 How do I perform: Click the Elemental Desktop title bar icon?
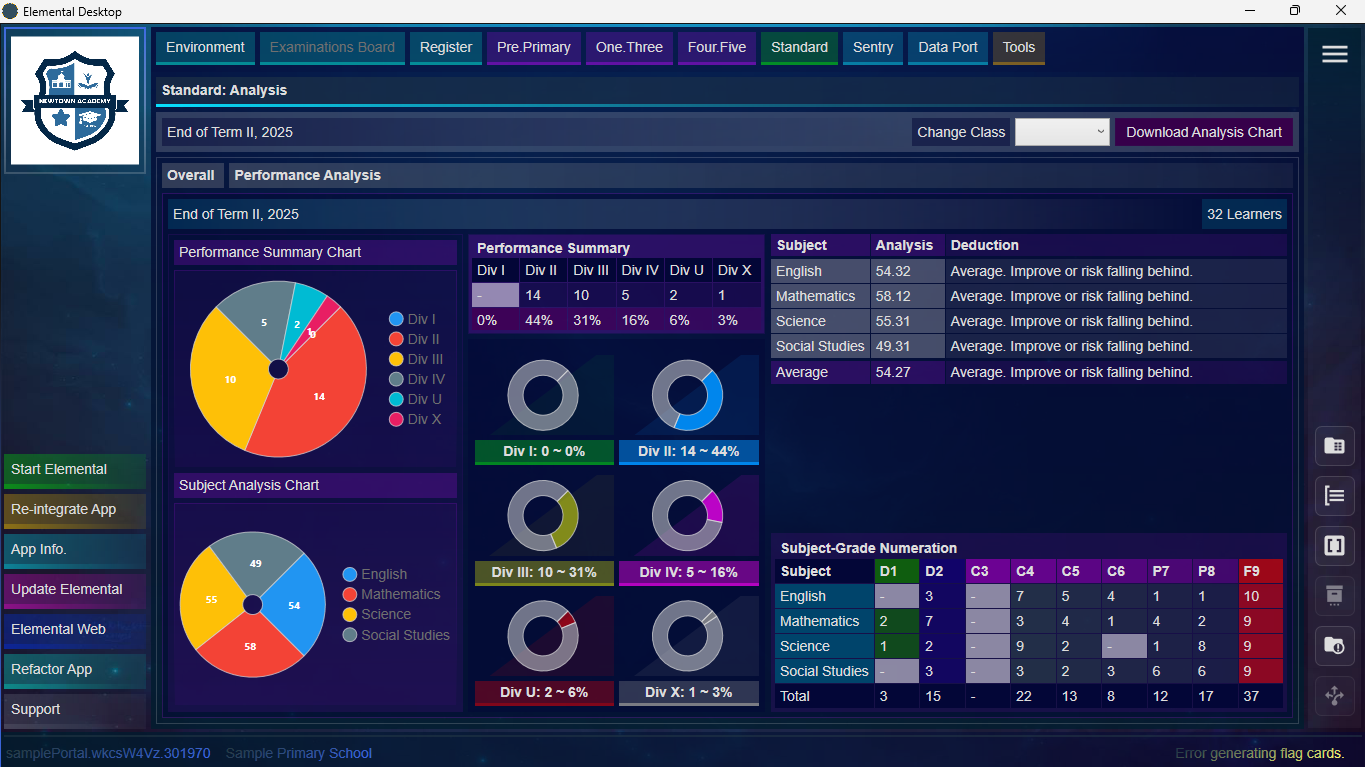(x=11, y=11)
